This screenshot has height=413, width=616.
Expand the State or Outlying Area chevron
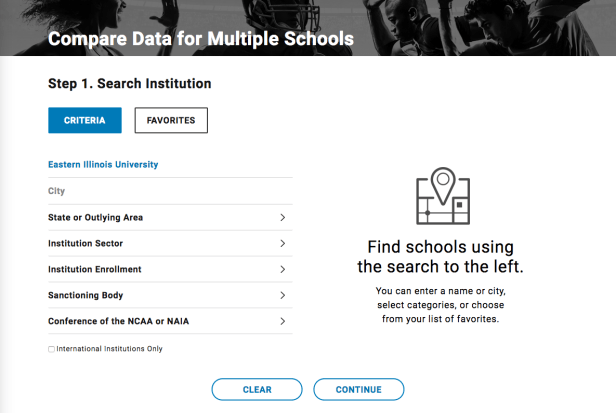(283, 217)
